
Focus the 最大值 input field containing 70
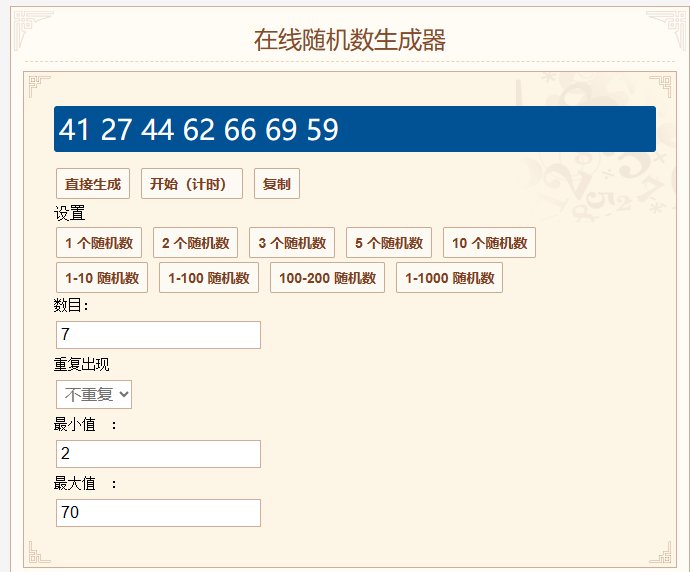[158, 513]
